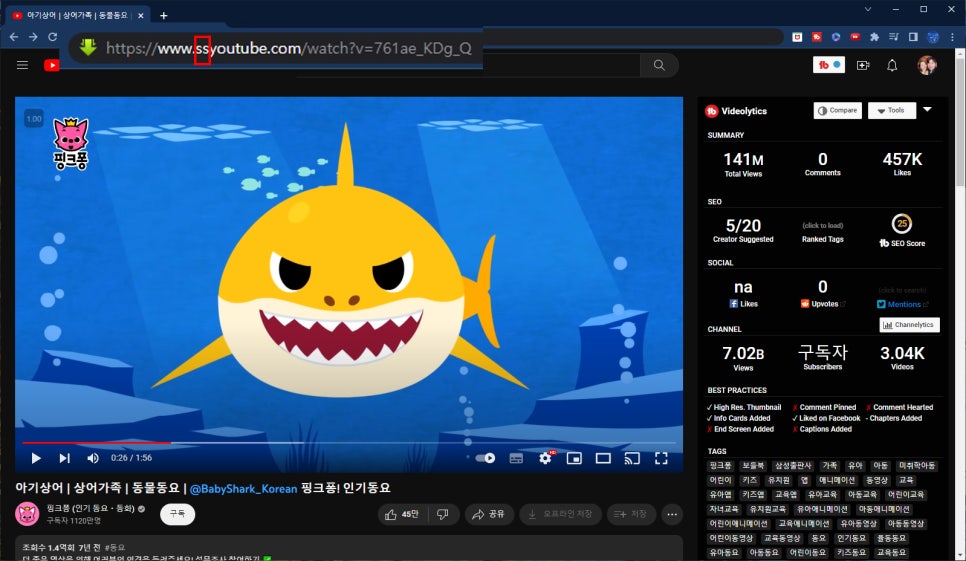Click the URL address bar

coord(275,48)
